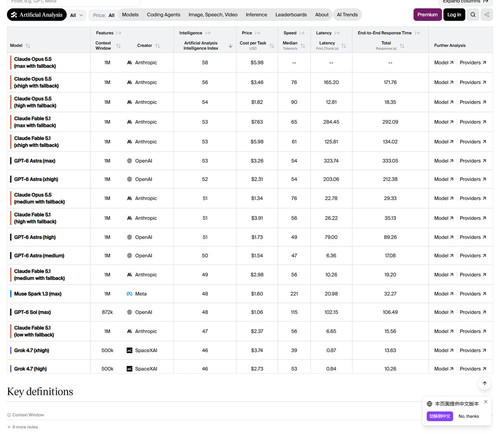This screenshot has width=500, height=434.
Task: Open Model link for GPT-6 Astra (max)
Action: (x=444, y=161)
